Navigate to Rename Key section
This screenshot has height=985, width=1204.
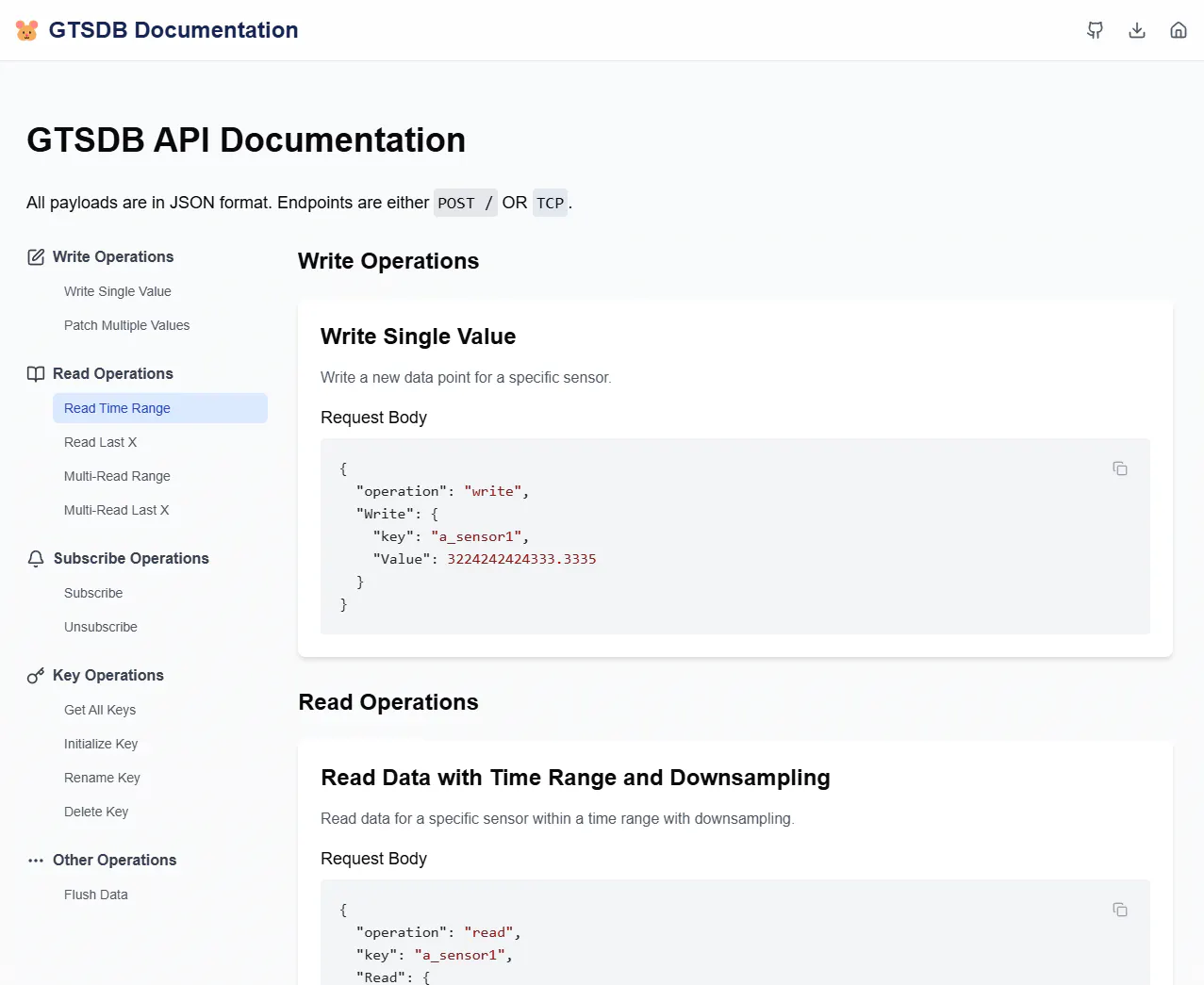click(x=102, y=778)
